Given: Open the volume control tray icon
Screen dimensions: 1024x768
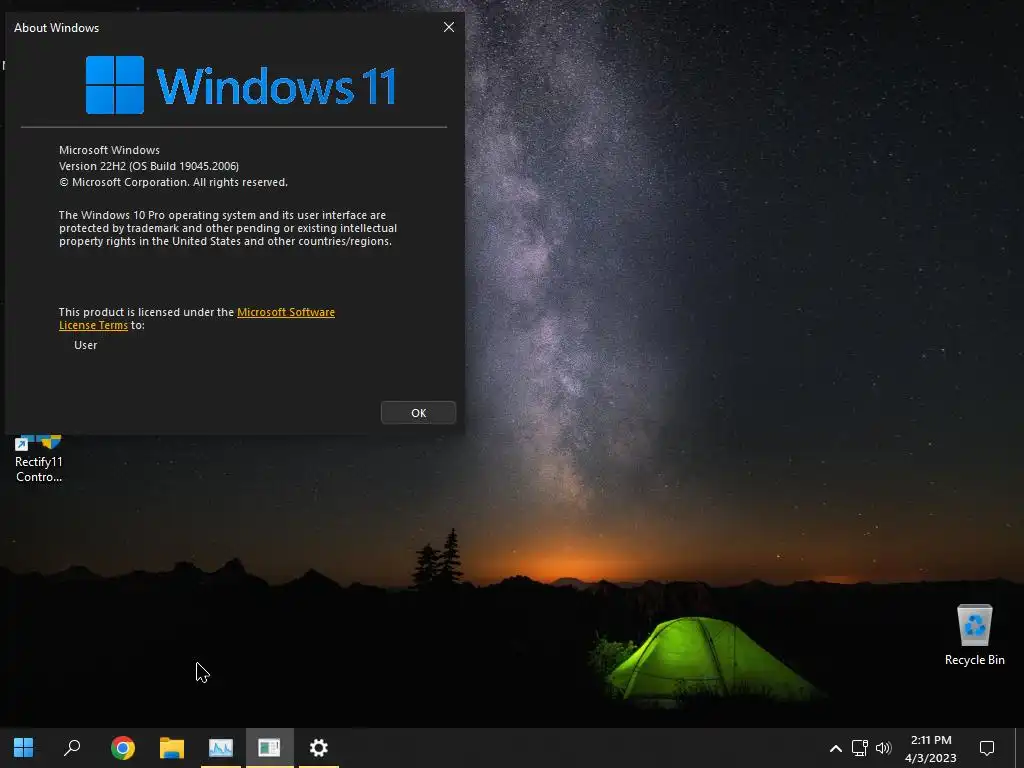Looking at the screenshot, I should click(x=883, y=748).
